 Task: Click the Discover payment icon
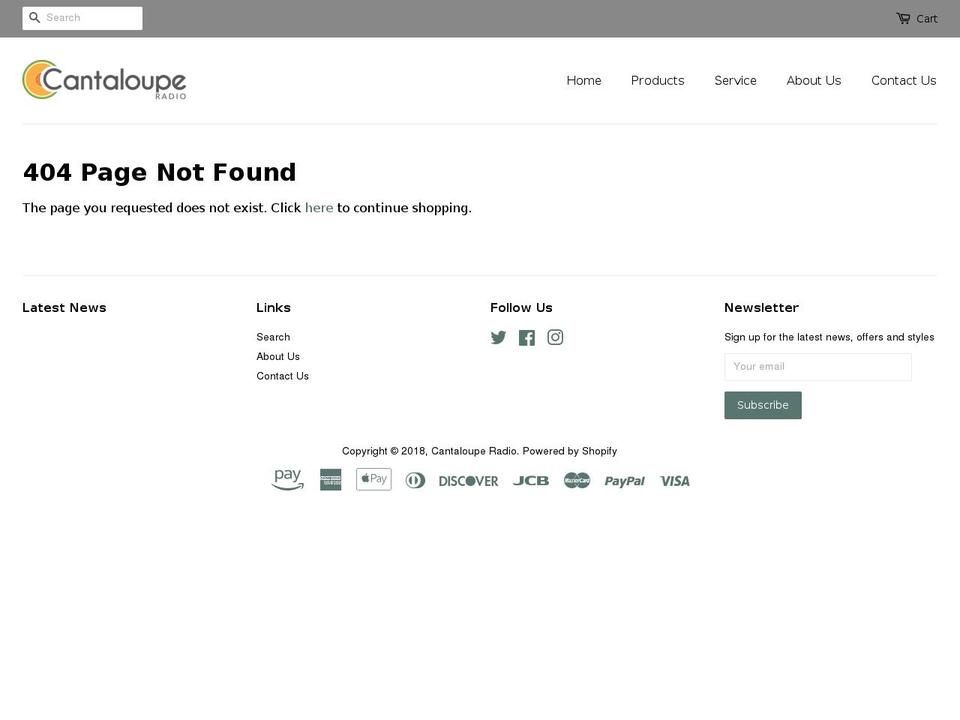(x=468, y=481)
